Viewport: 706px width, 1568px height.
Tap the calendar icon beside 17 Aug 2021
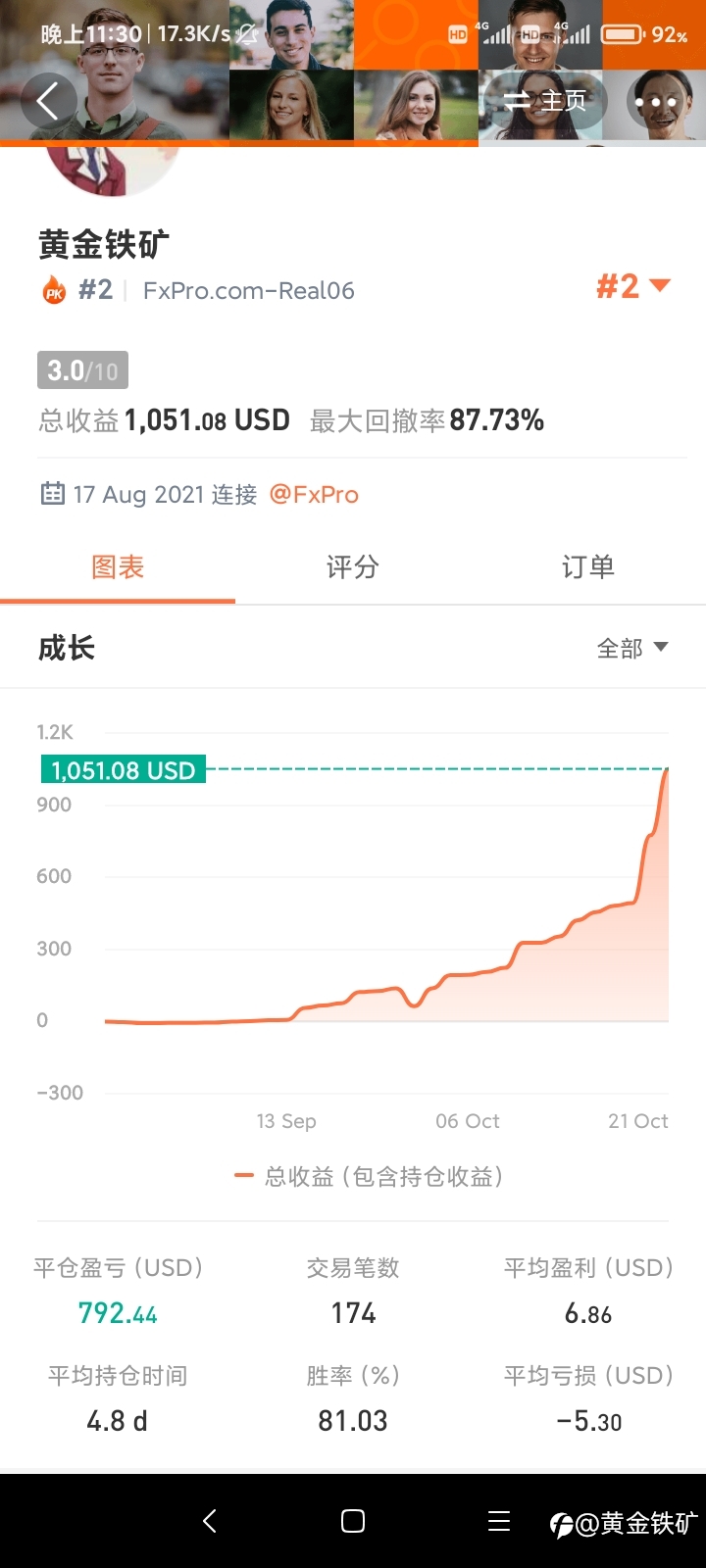click(52, 493)
